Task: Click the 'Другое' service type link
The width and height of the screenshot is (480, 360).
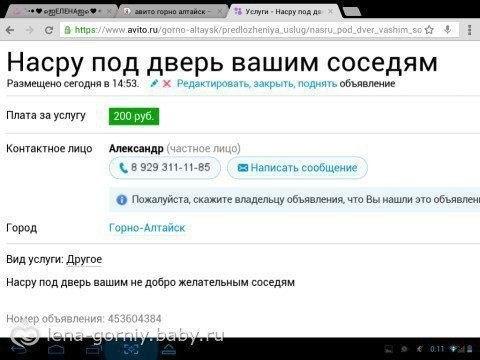Action: tap(84, 259)
